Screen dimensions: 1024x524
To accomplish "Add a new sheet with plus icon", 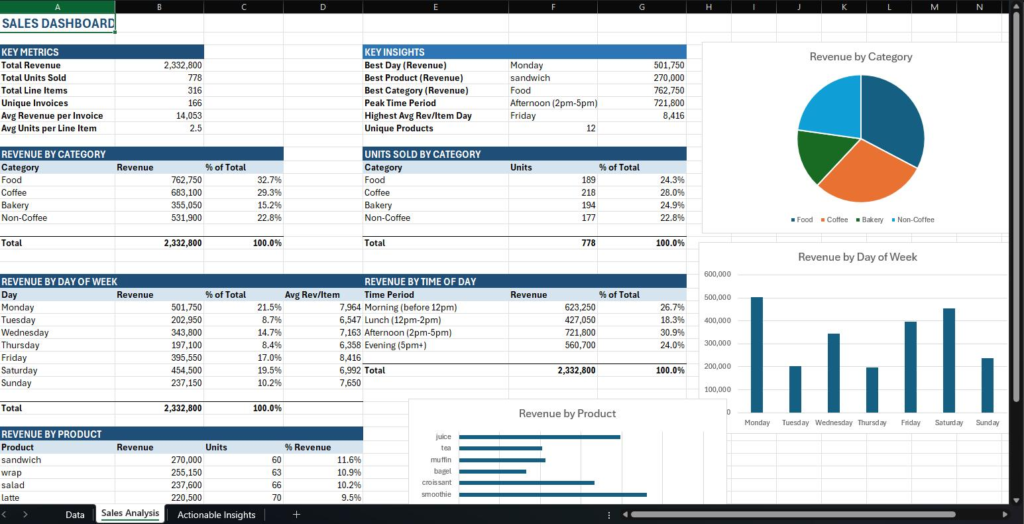I will coord(296,514).
